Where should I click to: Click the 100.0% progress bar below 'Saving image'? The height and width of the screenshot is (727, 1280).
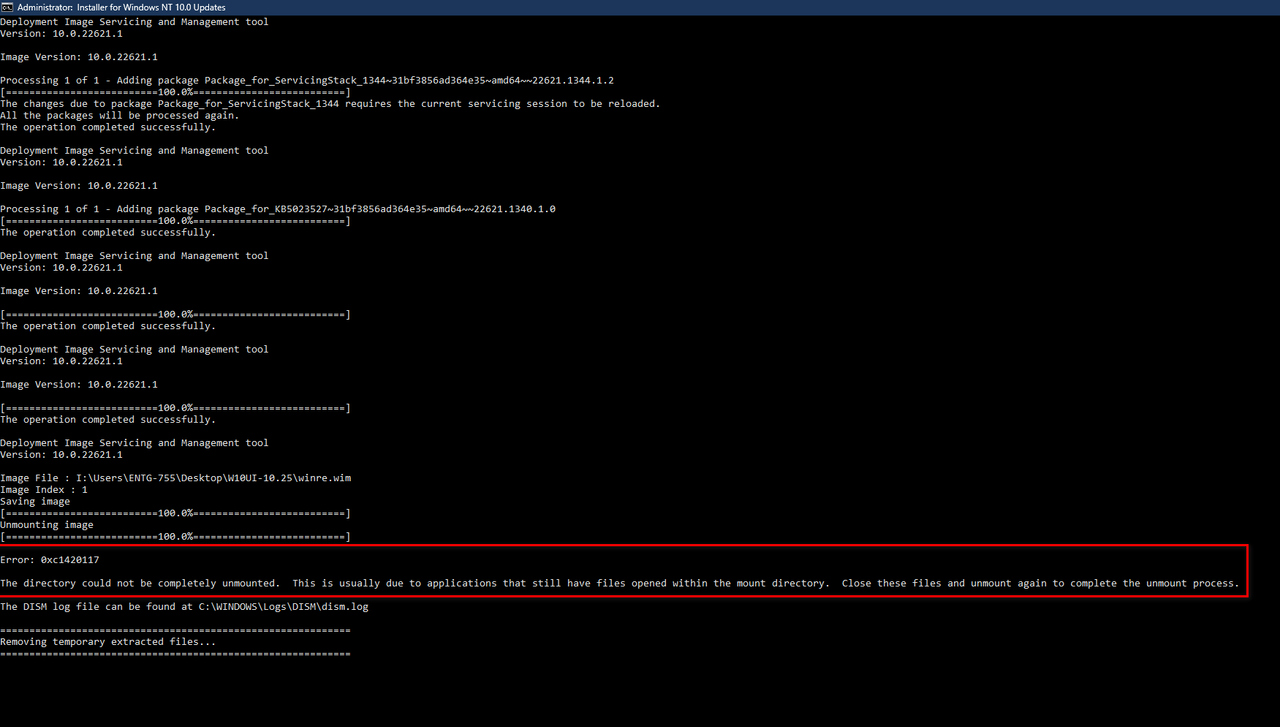point(175,513)
